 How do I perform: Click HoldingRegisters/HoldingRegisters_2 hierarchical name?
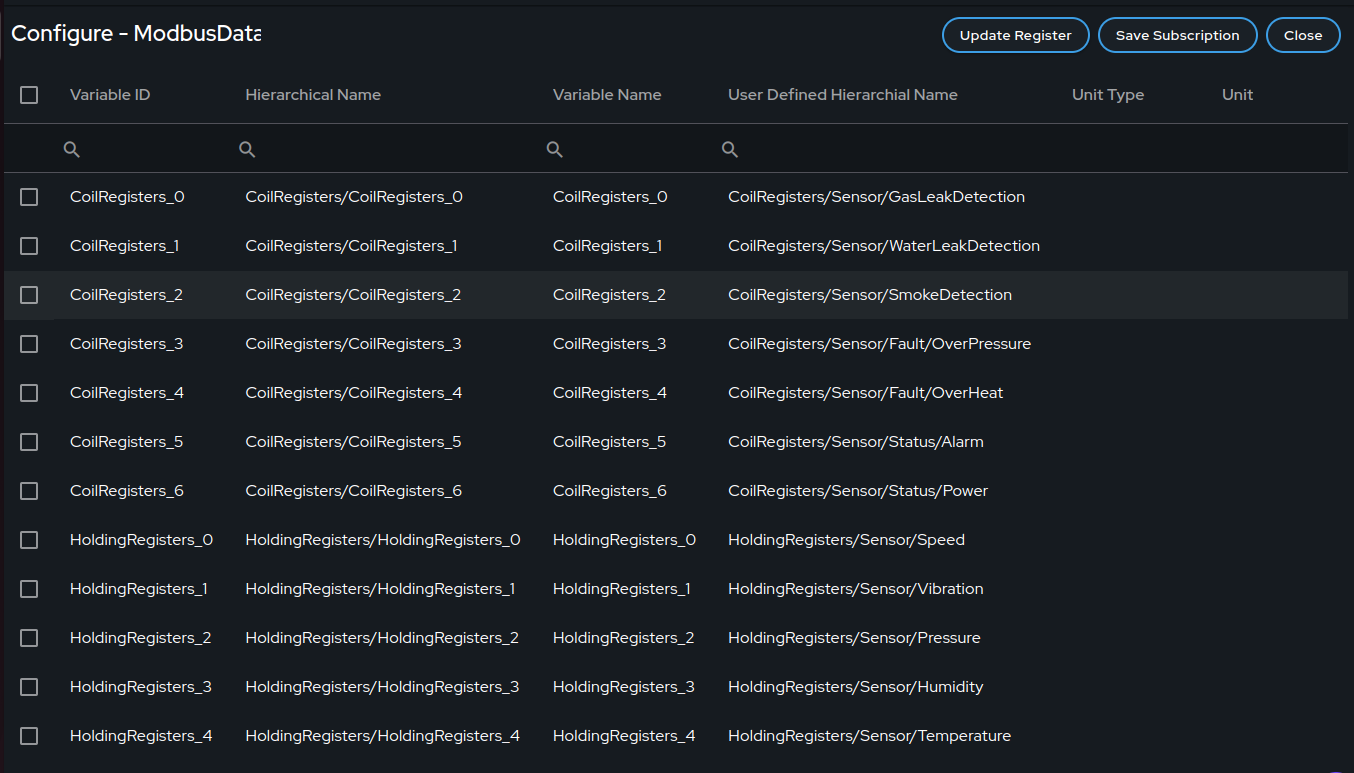[382, 638]
